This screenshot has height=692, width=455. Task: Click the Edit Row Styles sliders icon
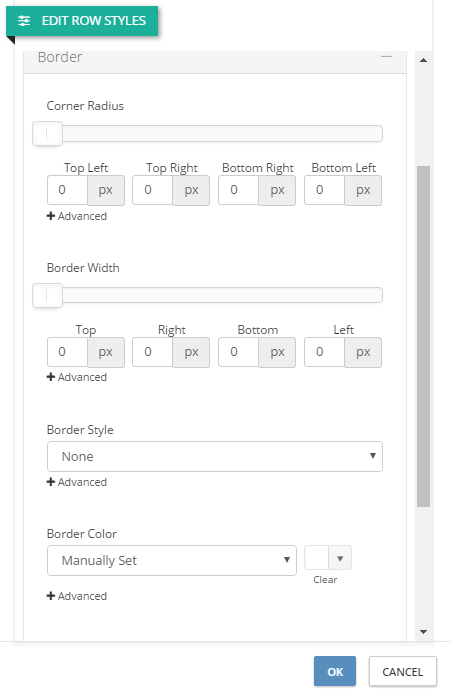tap(24, 21)
